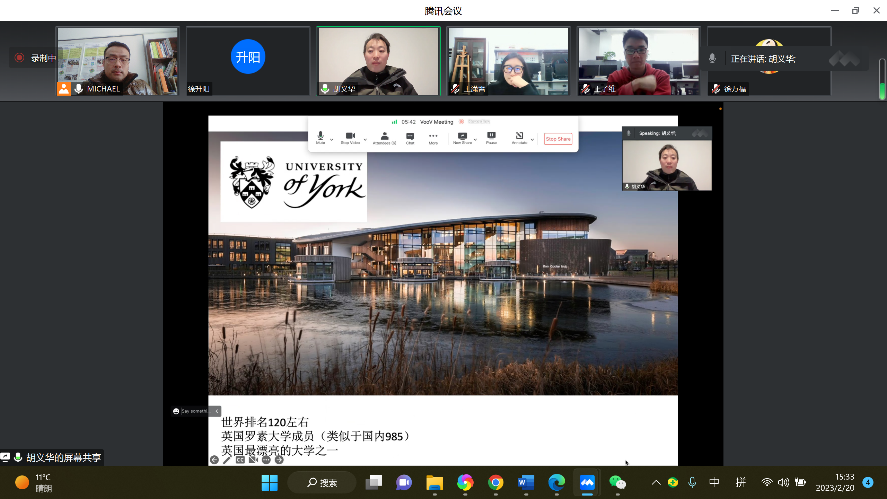Expand the mute audio options arrow

334,139
